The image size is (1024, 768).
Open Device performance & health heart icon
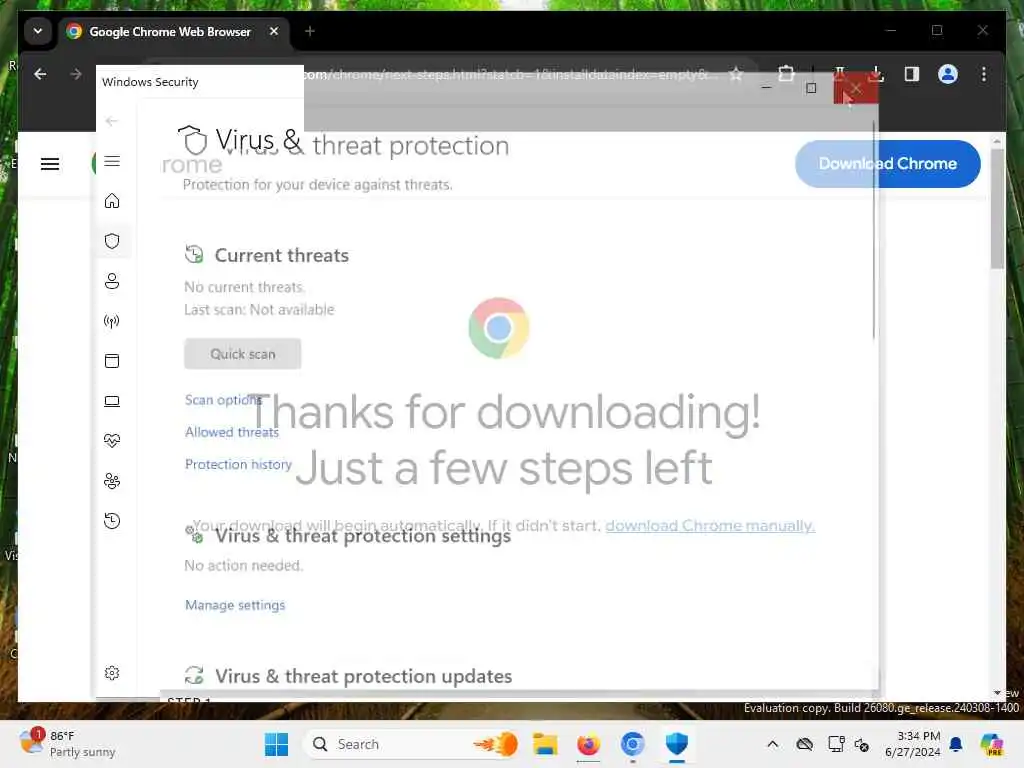tap(112, 441)
